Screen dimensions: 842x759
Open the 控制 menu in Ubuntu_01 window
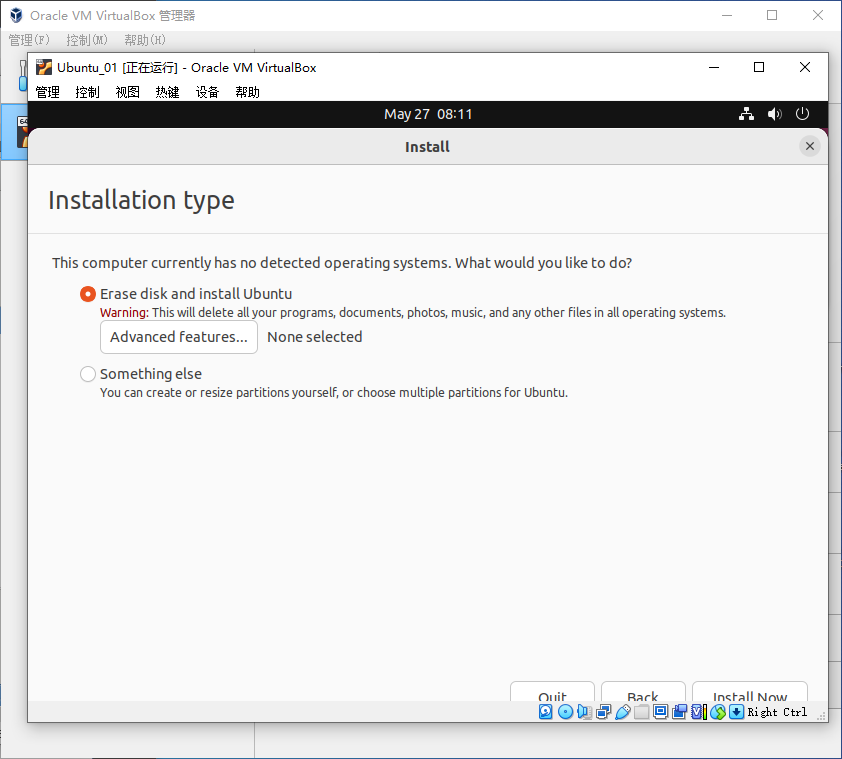(87, 92)
